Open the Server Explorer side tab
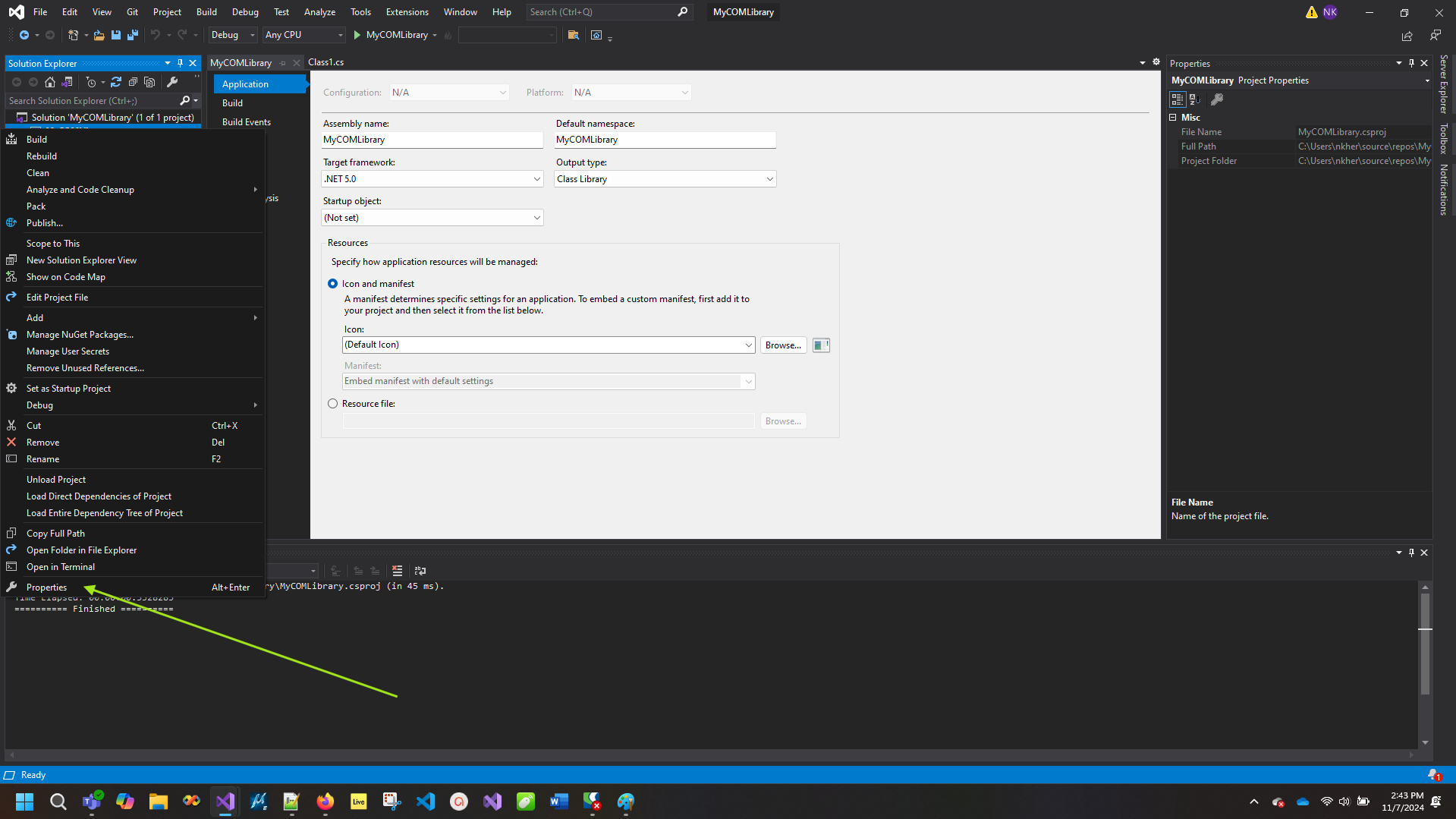 point(1444,84)
